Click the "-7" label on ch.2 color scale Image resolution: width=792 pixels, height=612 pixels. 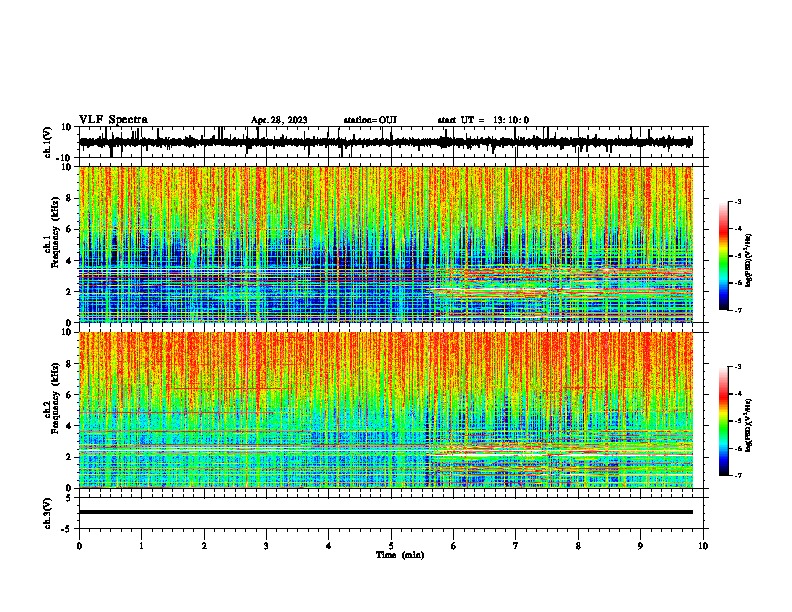(738, 475)
